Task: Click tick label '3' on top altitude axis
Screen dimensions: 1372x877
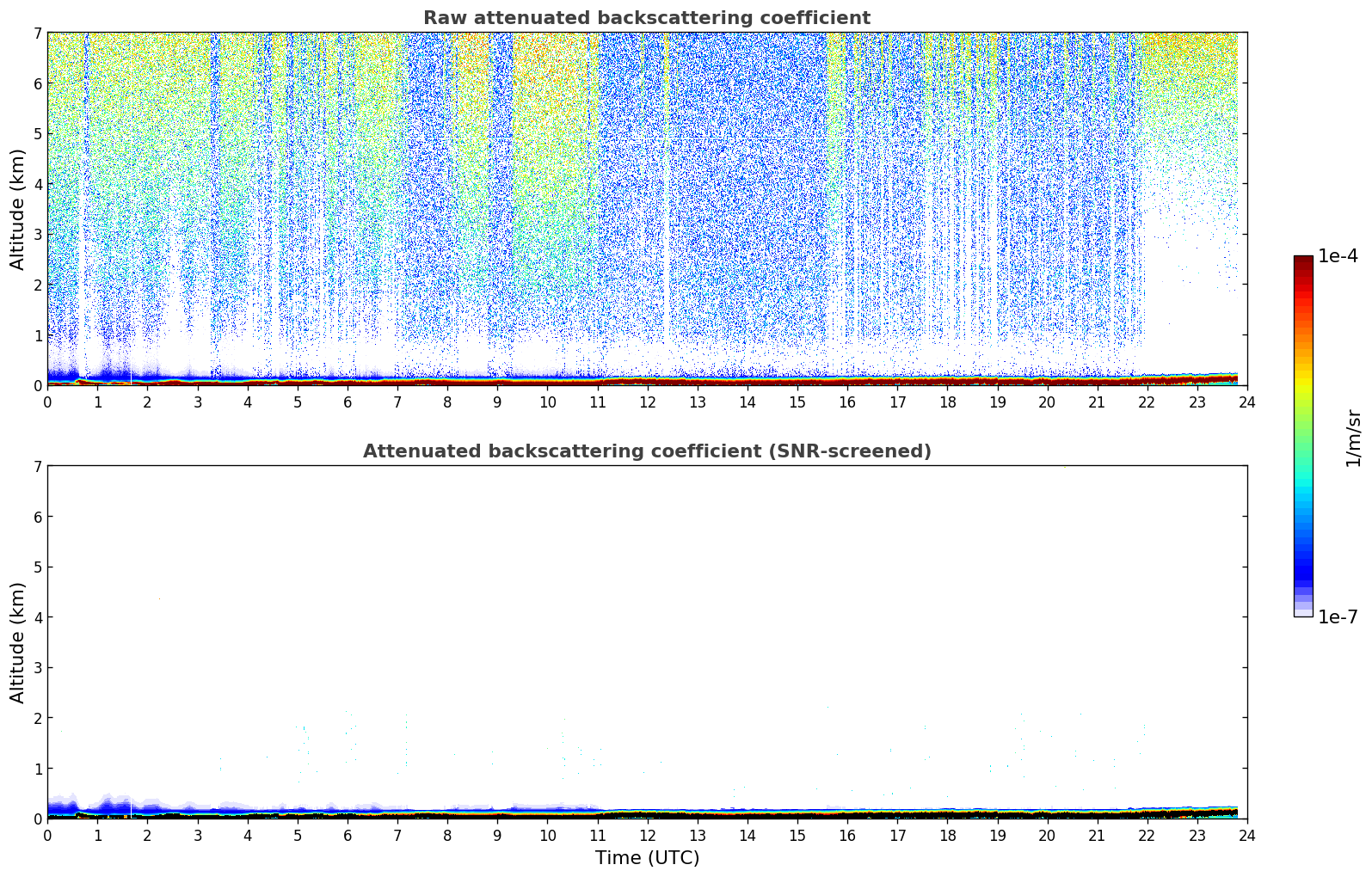Action: tap(37, 234)
